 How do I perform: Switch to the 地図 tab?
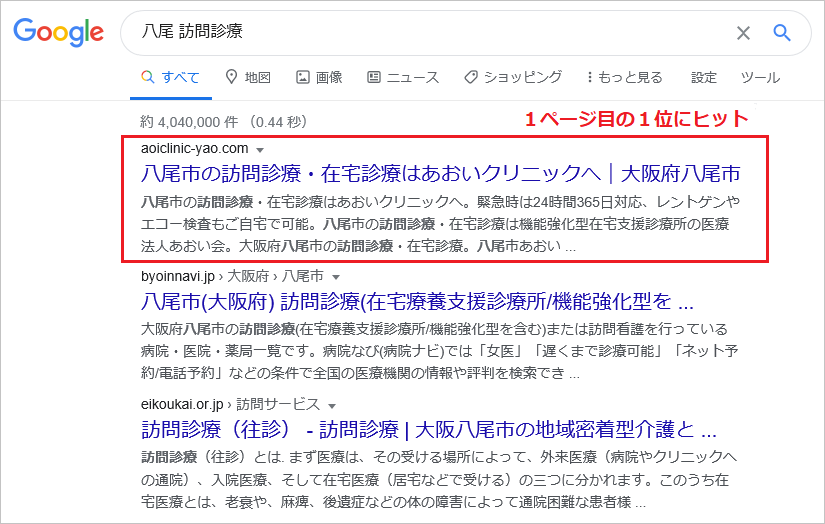pyautogui.click(x=248, y=77)
